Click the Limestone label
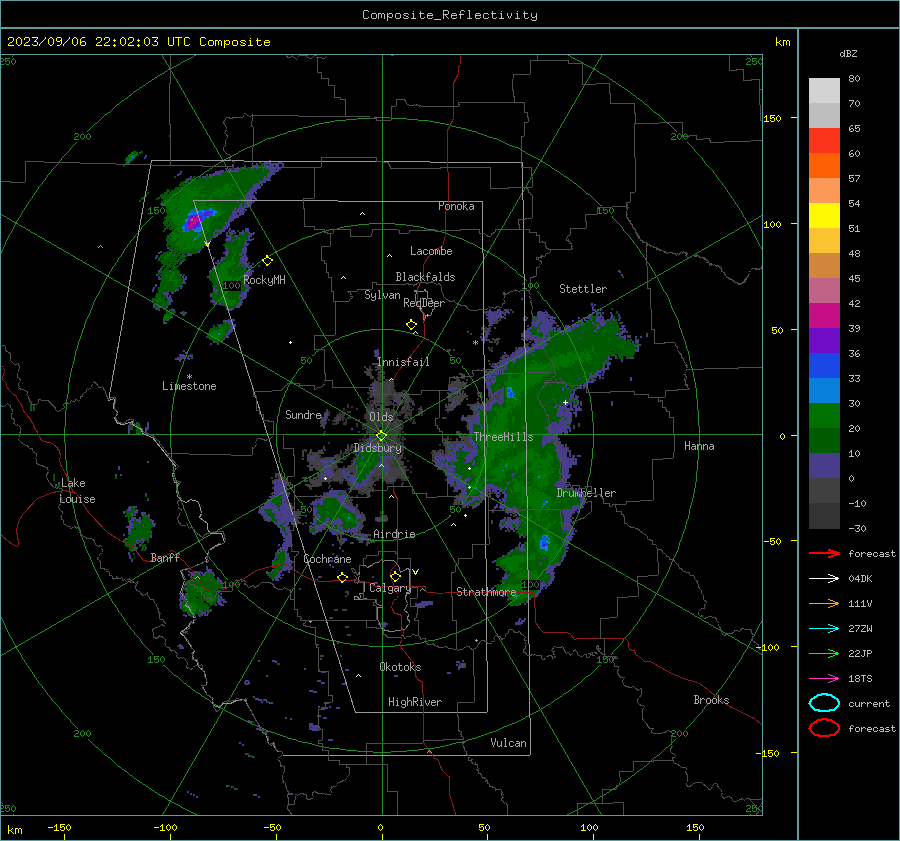This screenshot has width=900, height=841. click(189, 386)
